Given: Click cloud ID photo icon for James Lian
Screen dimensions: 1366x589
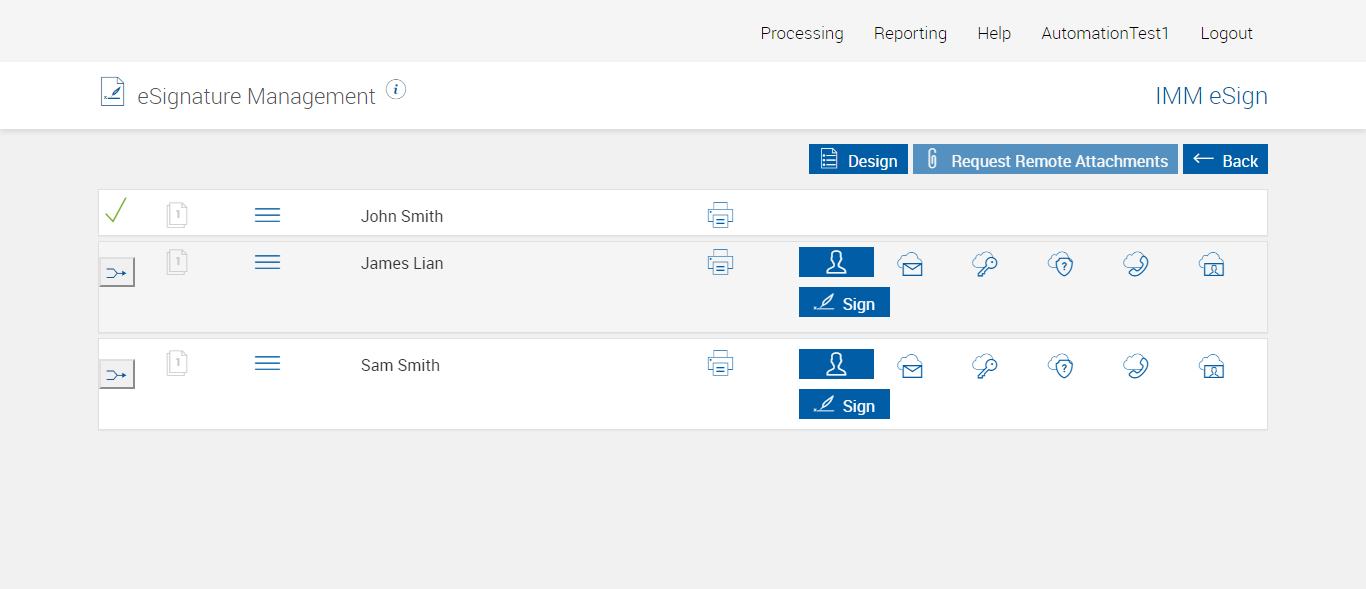Looking at the screenshot, I should click(x=1211, y=264).
